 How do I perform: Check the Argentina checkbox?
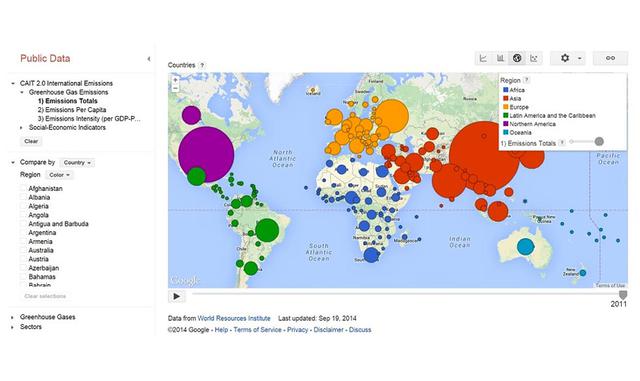(x=23, y=233)
